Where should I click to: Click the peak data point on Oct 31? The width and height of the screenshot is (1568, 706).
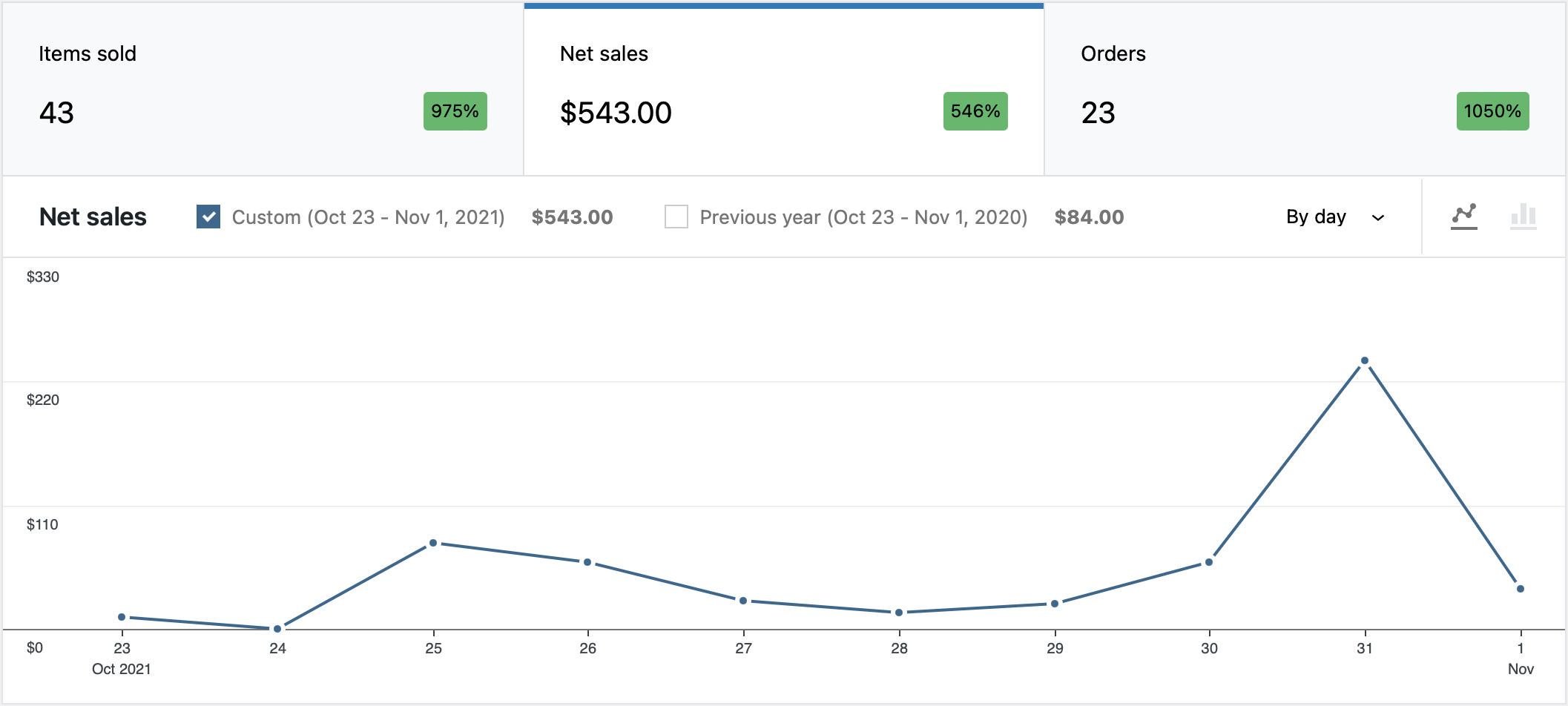tap(1364, 360)
